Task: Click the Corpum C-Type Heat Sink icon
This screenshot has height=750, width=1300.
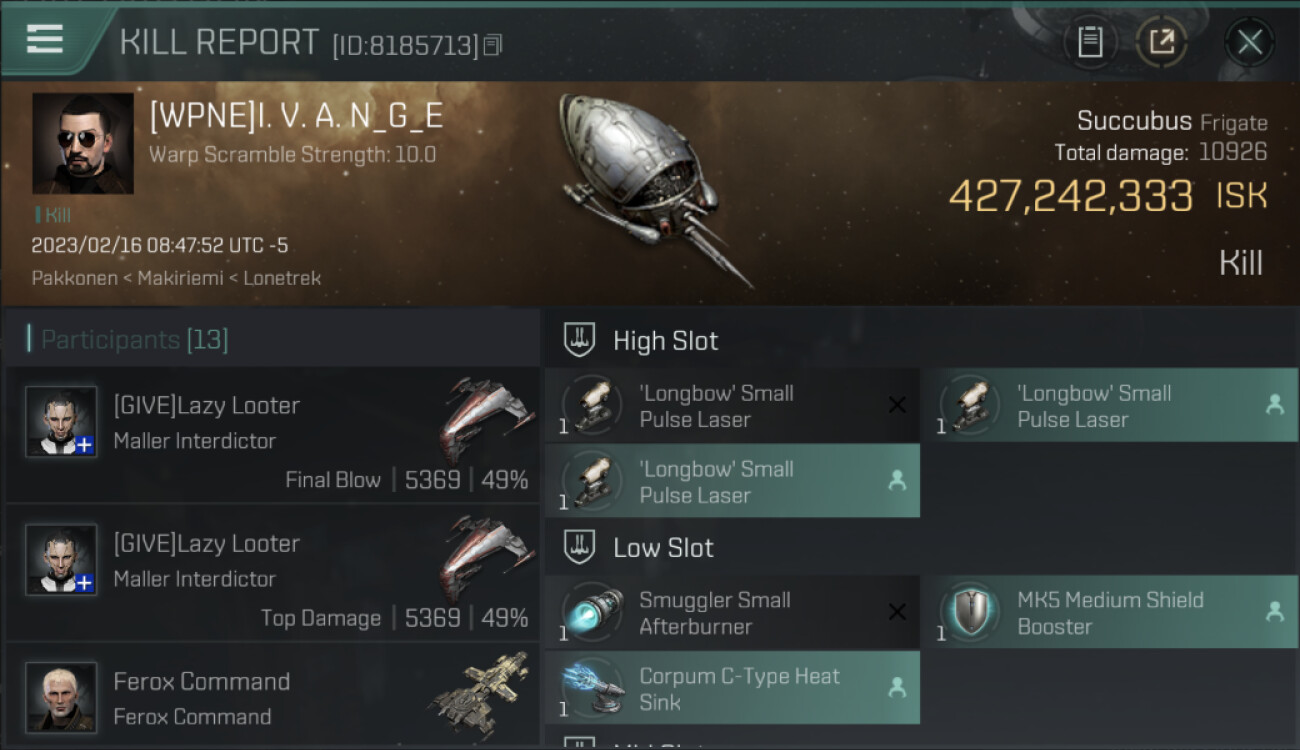Action: (592, 688)
